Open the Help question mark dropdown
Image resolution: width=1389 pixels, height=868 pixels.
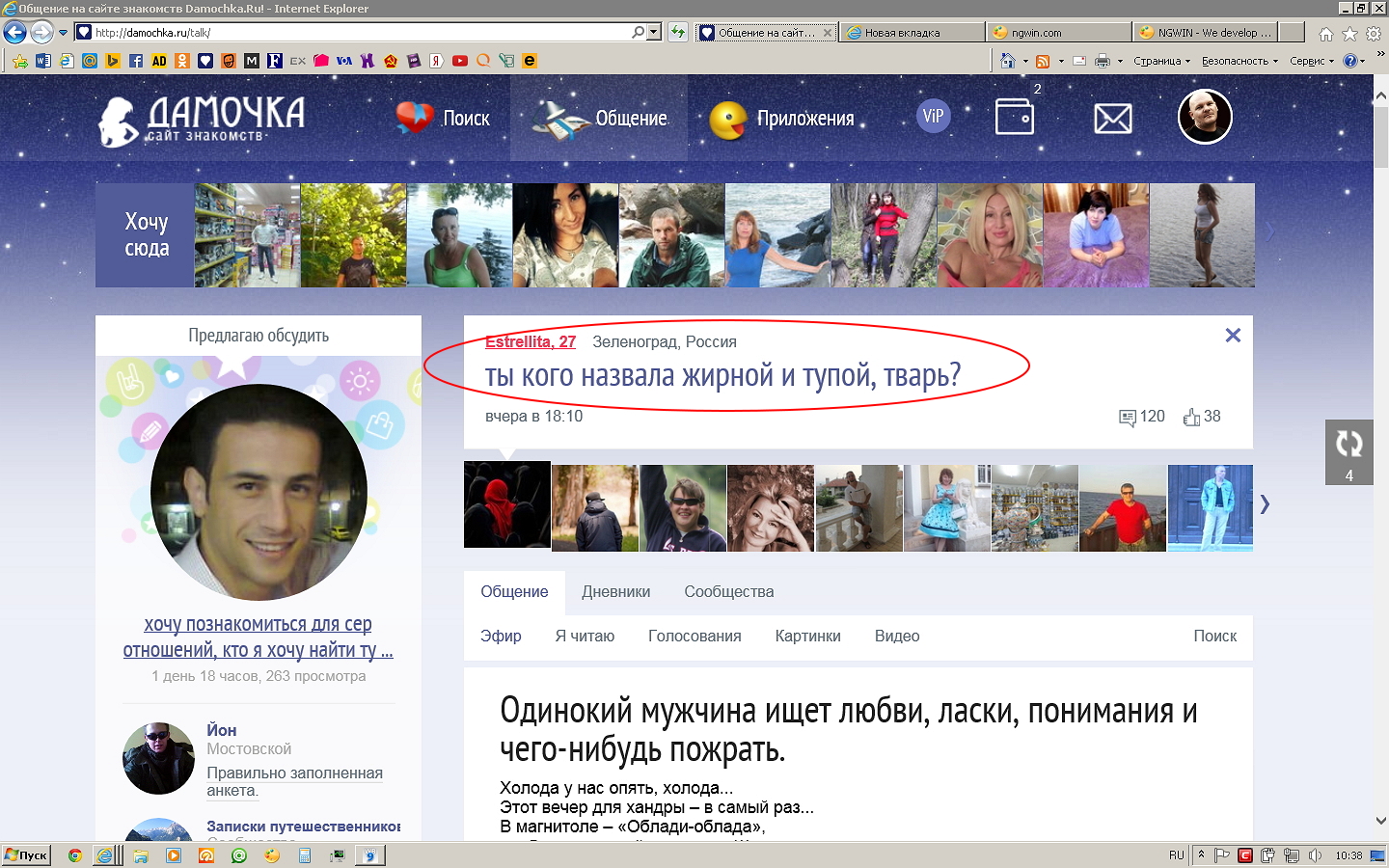tap(1354, 61)
